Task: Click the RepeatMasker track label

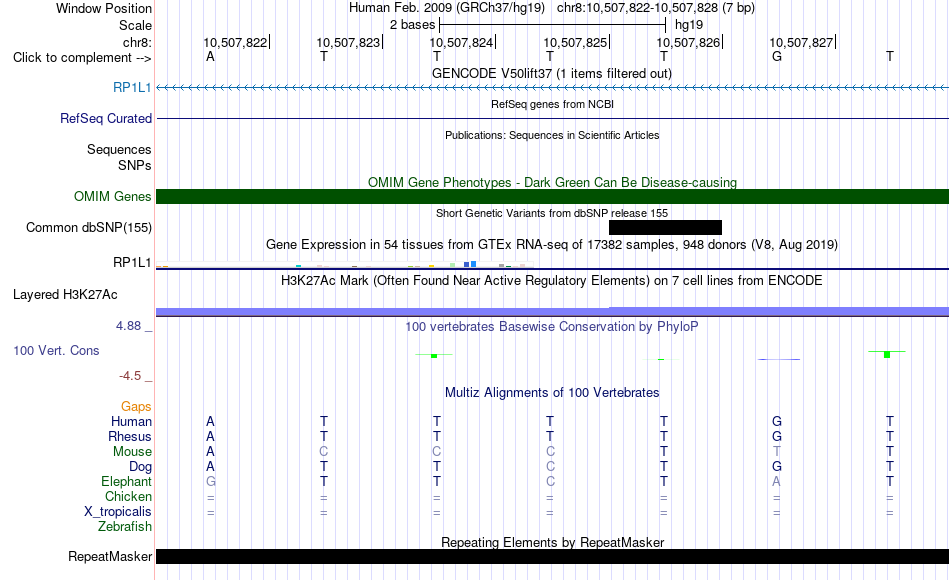Action: point(110,557)
